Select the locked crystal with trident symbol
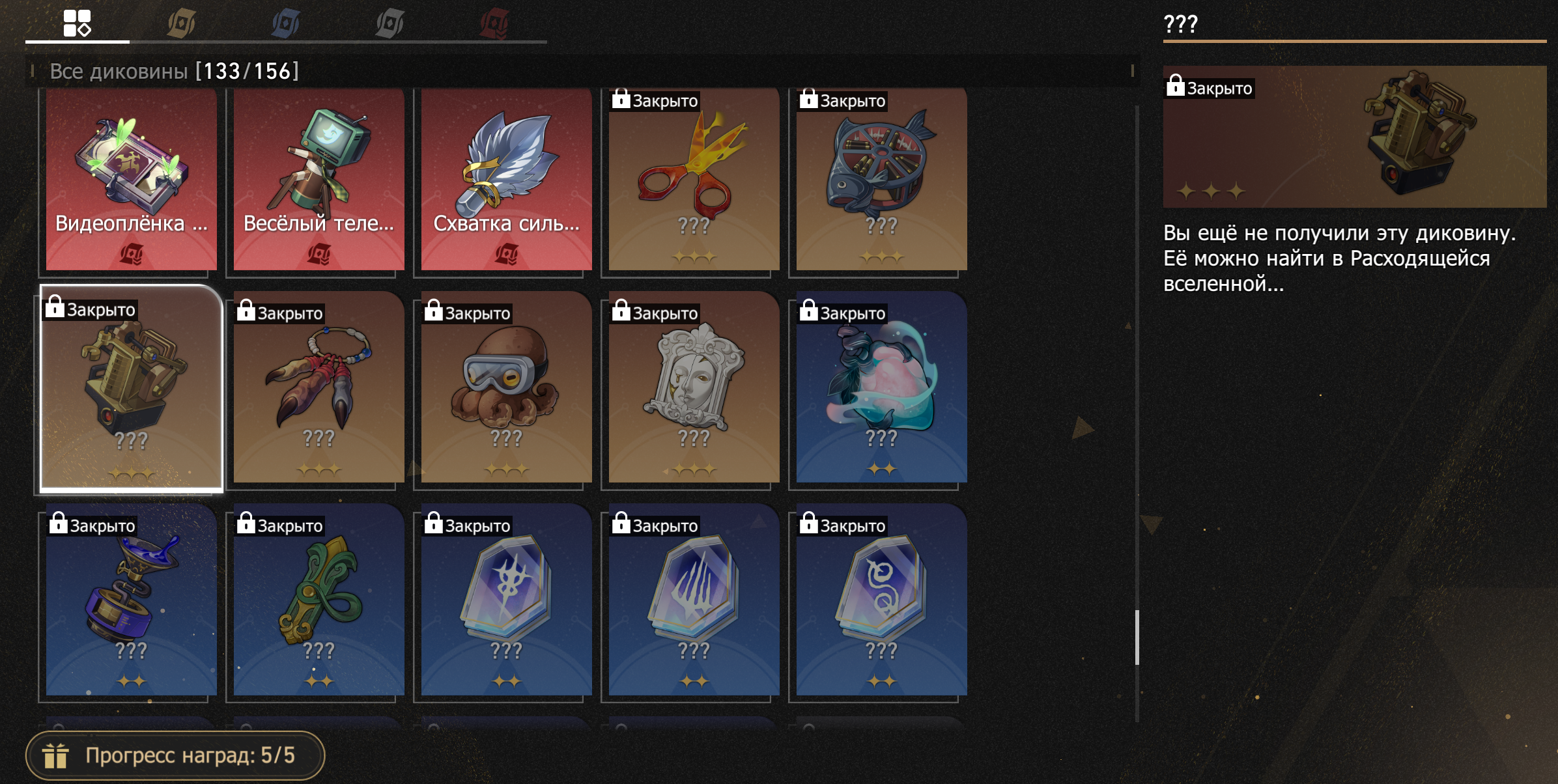Viewport: 1558px width, 784px height. pyautogui.click(x=506, y=599)
